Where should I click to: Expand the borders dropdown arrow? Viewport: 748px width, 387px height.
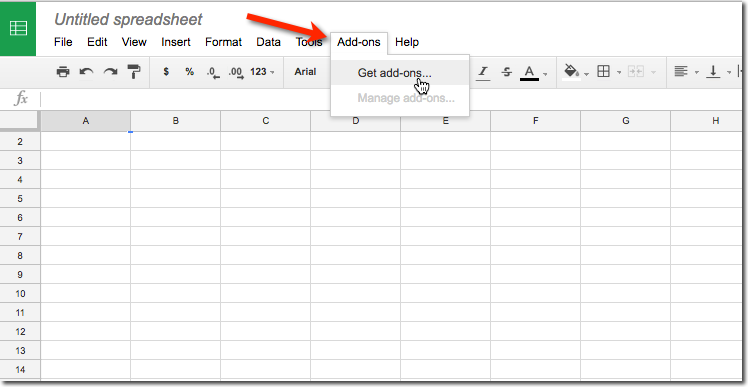click(619, 73)
